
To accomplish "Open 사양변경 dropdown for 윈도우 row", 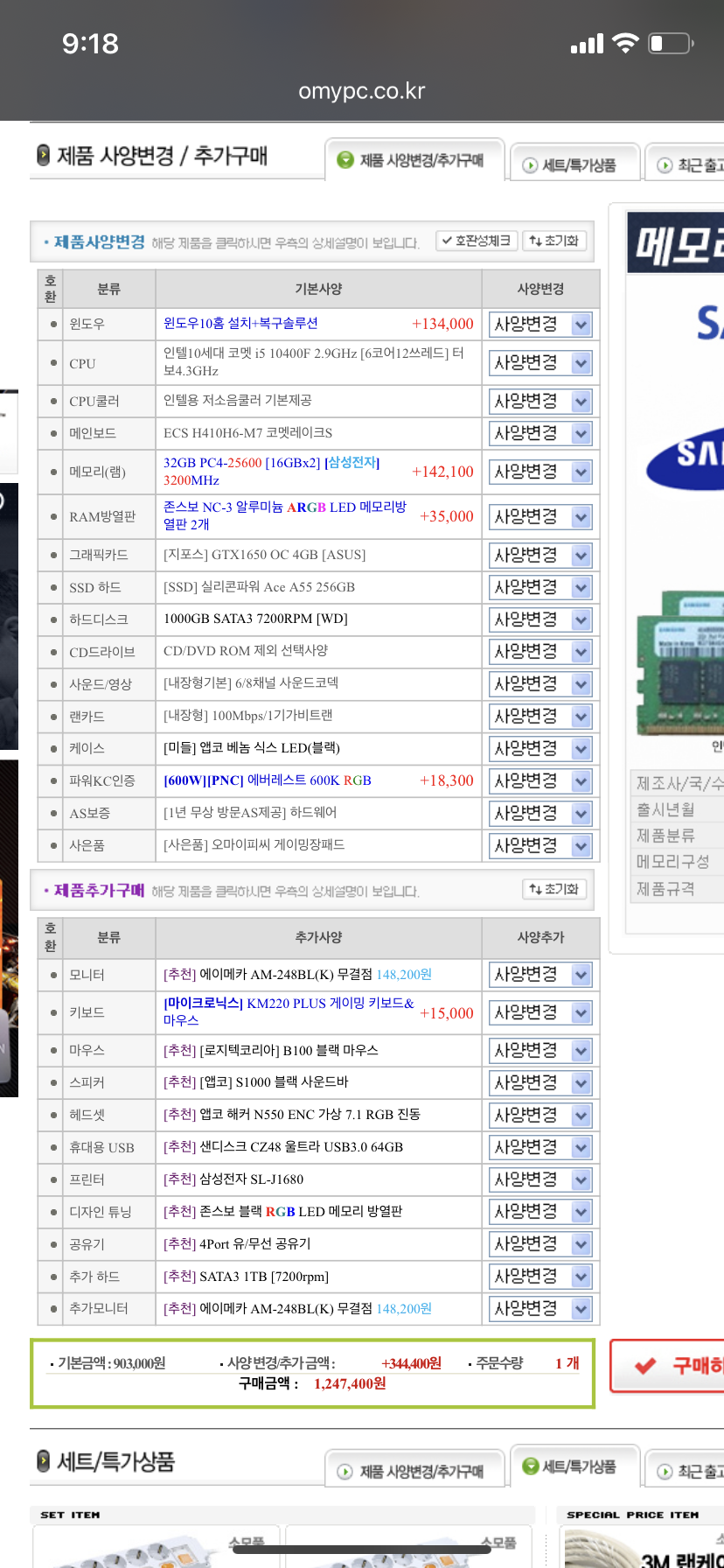I will click(540, 325).
